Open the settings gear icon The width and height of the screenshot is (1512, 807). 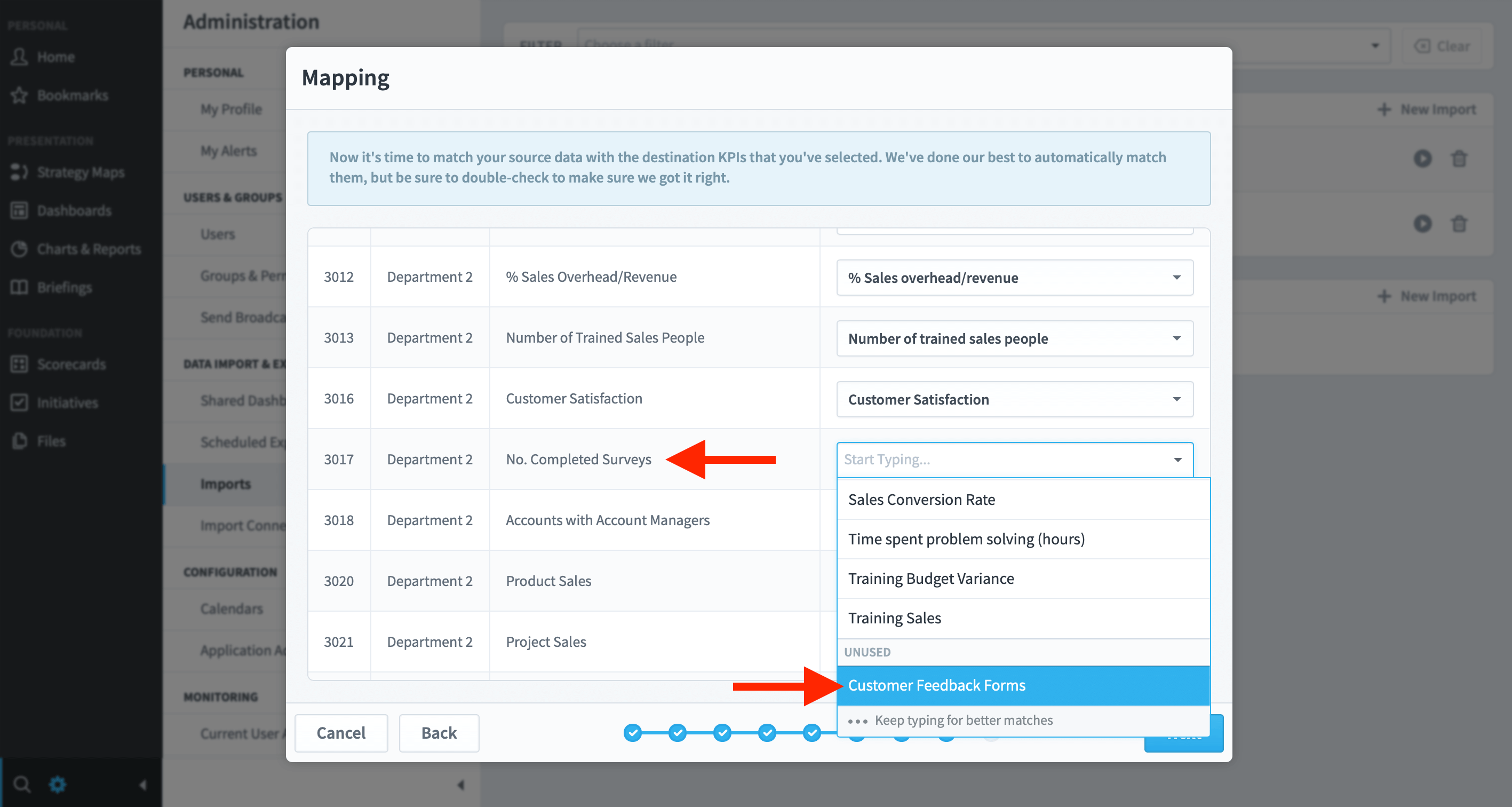click(x=57, y=784)
